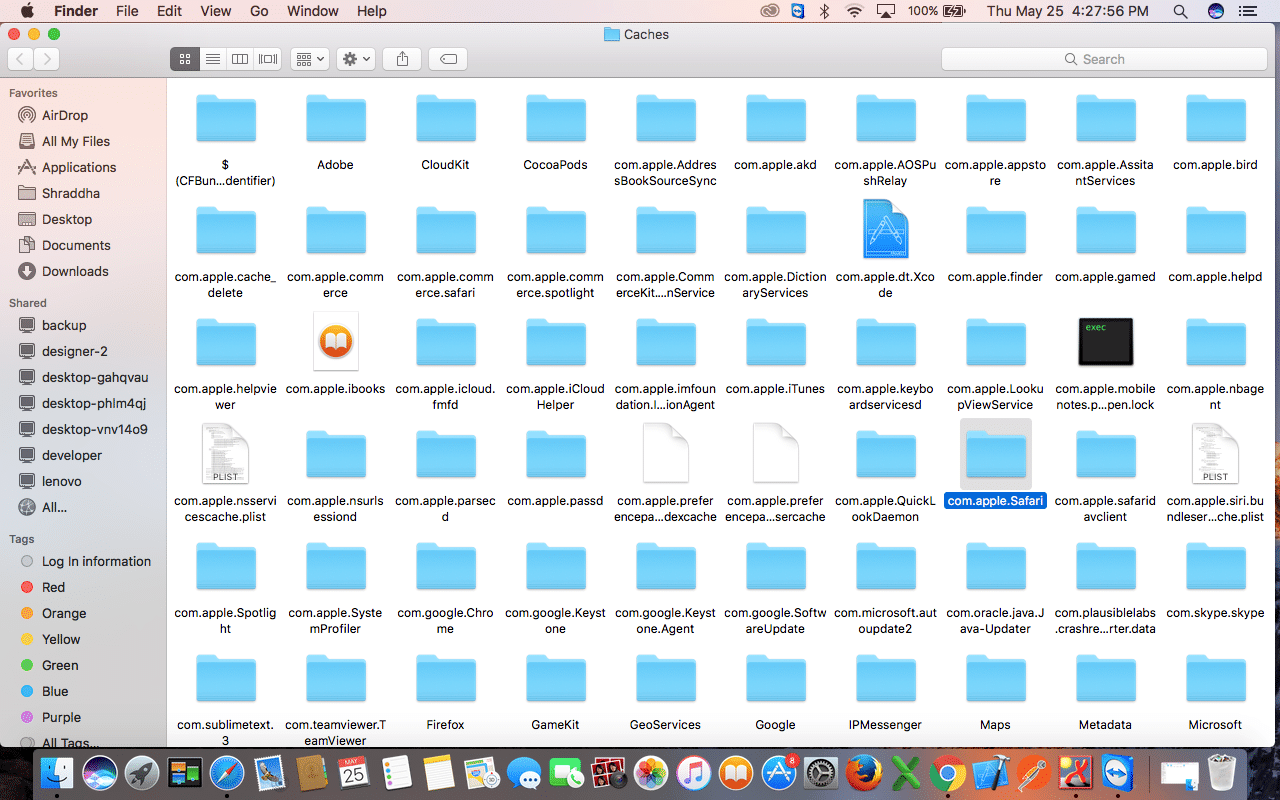Select the com.google.Chrome folder
This screenshot has width=1280, height=800.
point(445,568)
